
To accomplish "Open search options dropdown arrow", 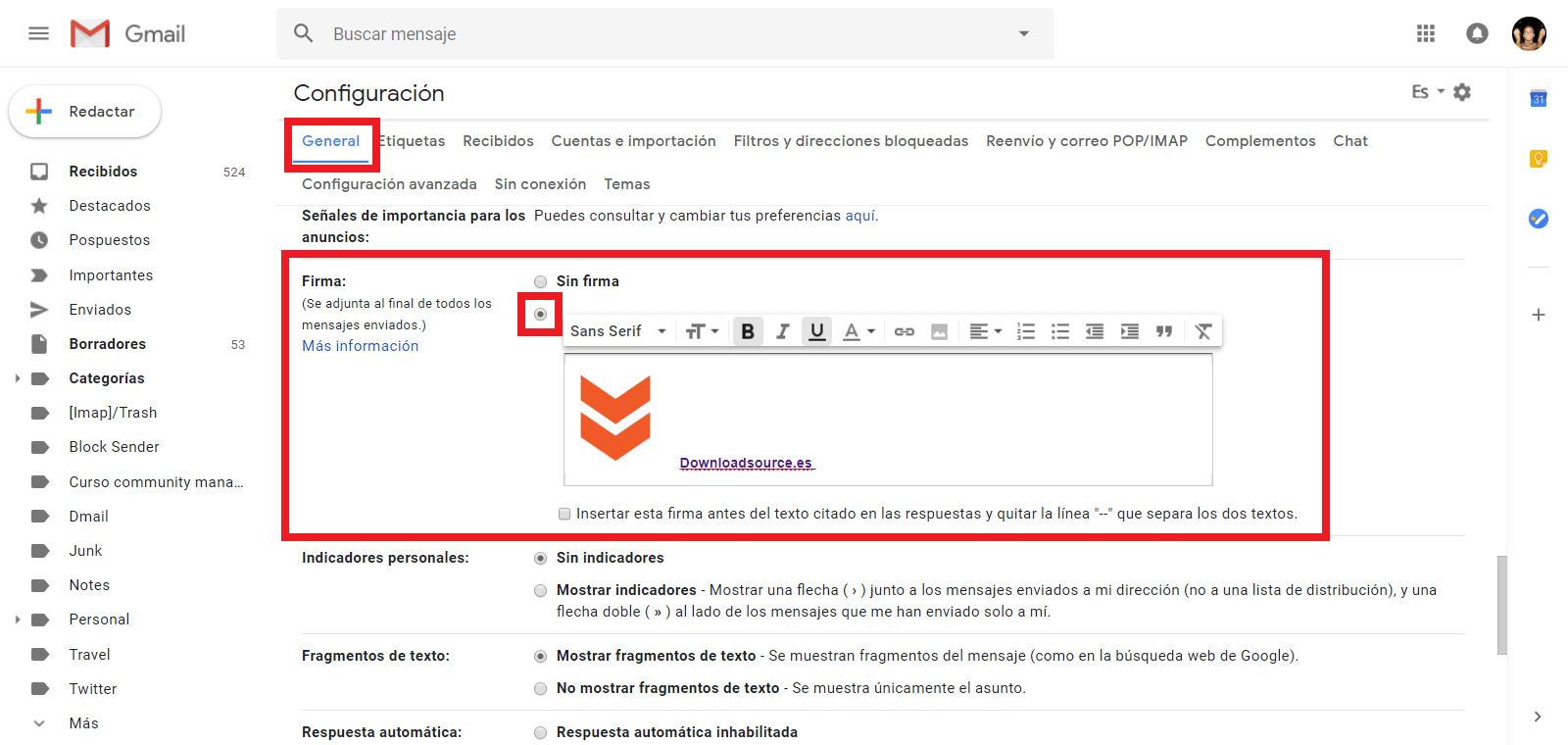I will click(1024, 33).
